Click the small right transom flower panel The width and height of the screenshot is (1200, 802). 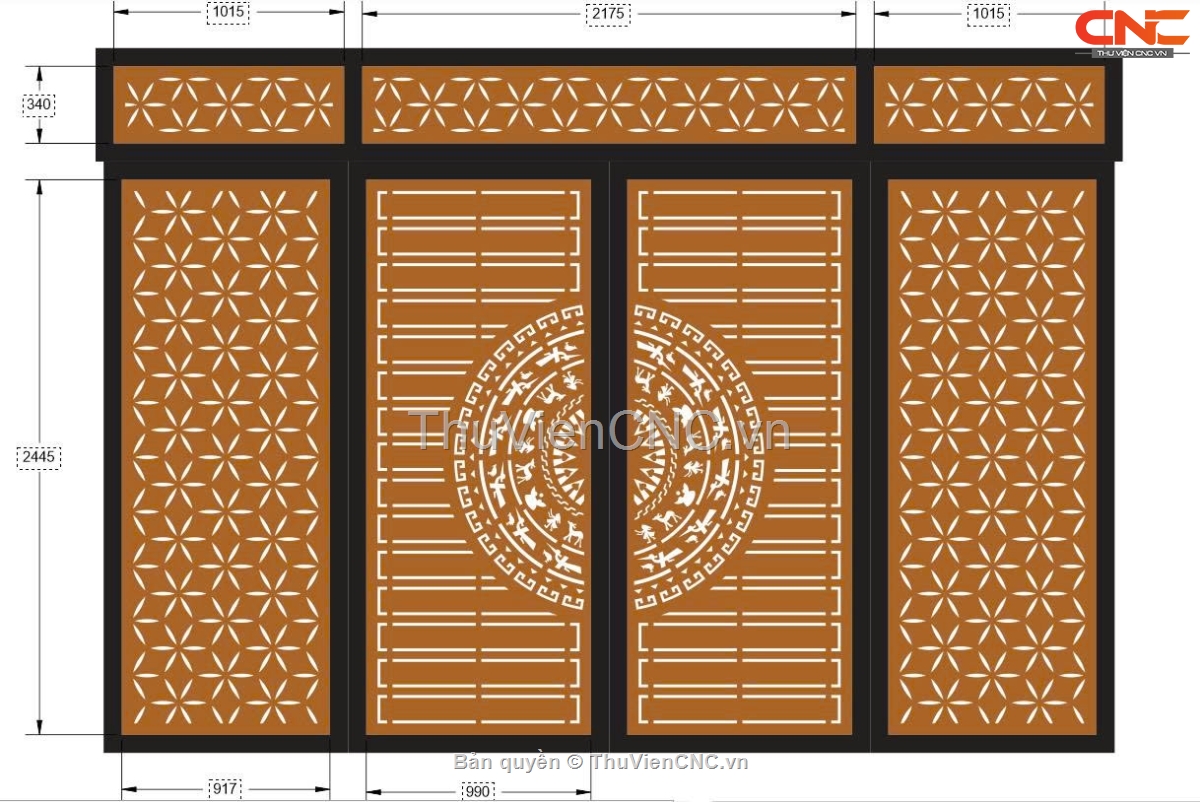989,105
